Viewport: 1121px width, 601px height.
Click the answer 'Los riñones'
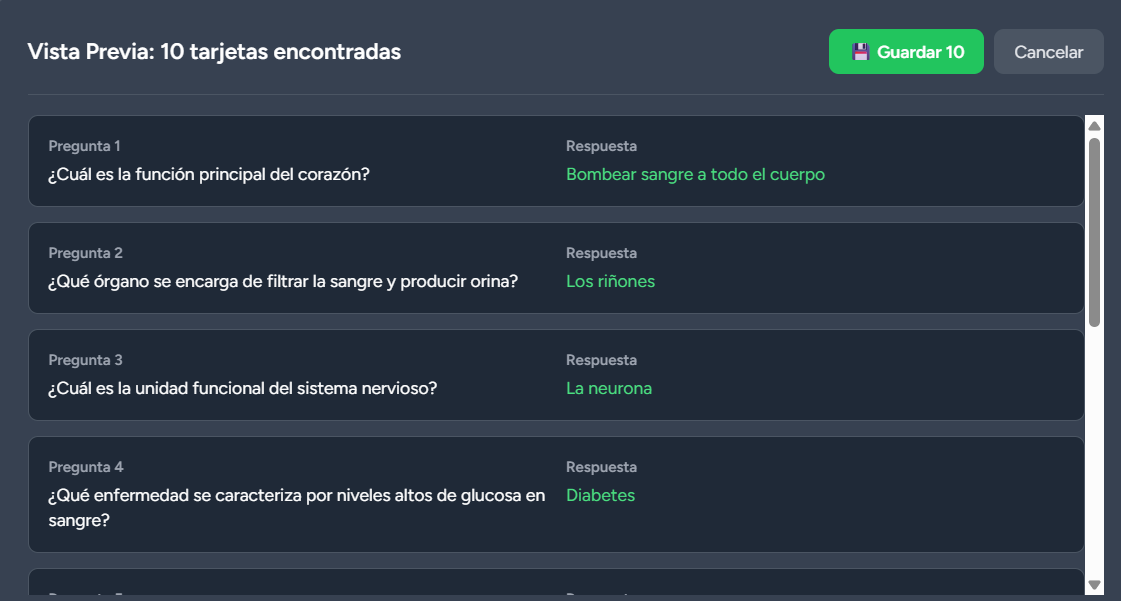[x=610, y=281]
